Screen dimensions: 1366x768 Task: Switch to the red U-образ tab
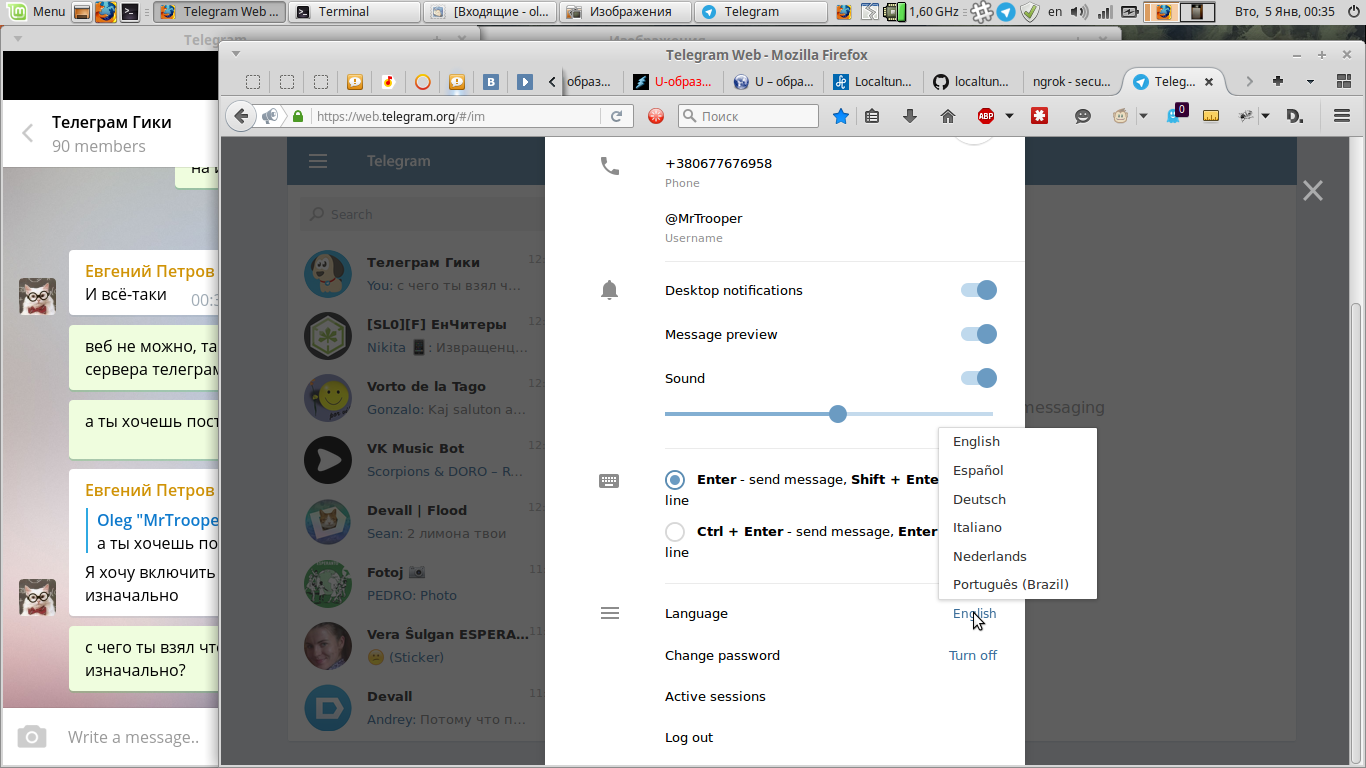pyautogui.click(x=676, y=82)
